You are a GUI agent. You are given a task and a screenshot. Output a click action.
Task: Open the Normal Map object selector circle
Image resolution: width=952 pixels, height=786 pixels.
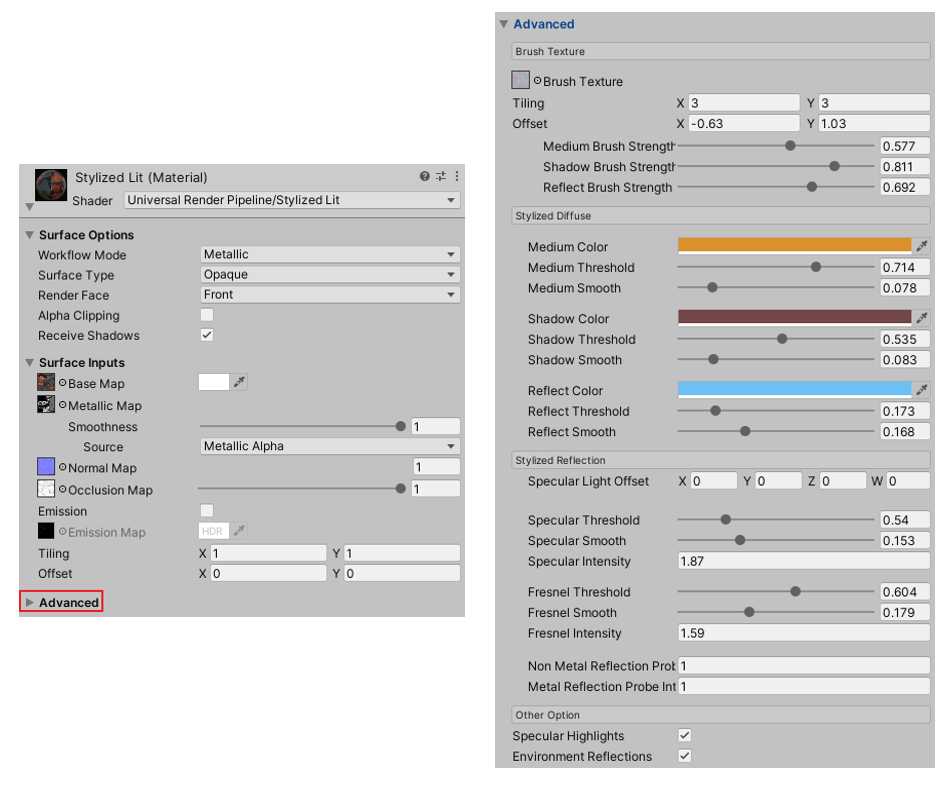pyautogui.click(x=63, y=467)
